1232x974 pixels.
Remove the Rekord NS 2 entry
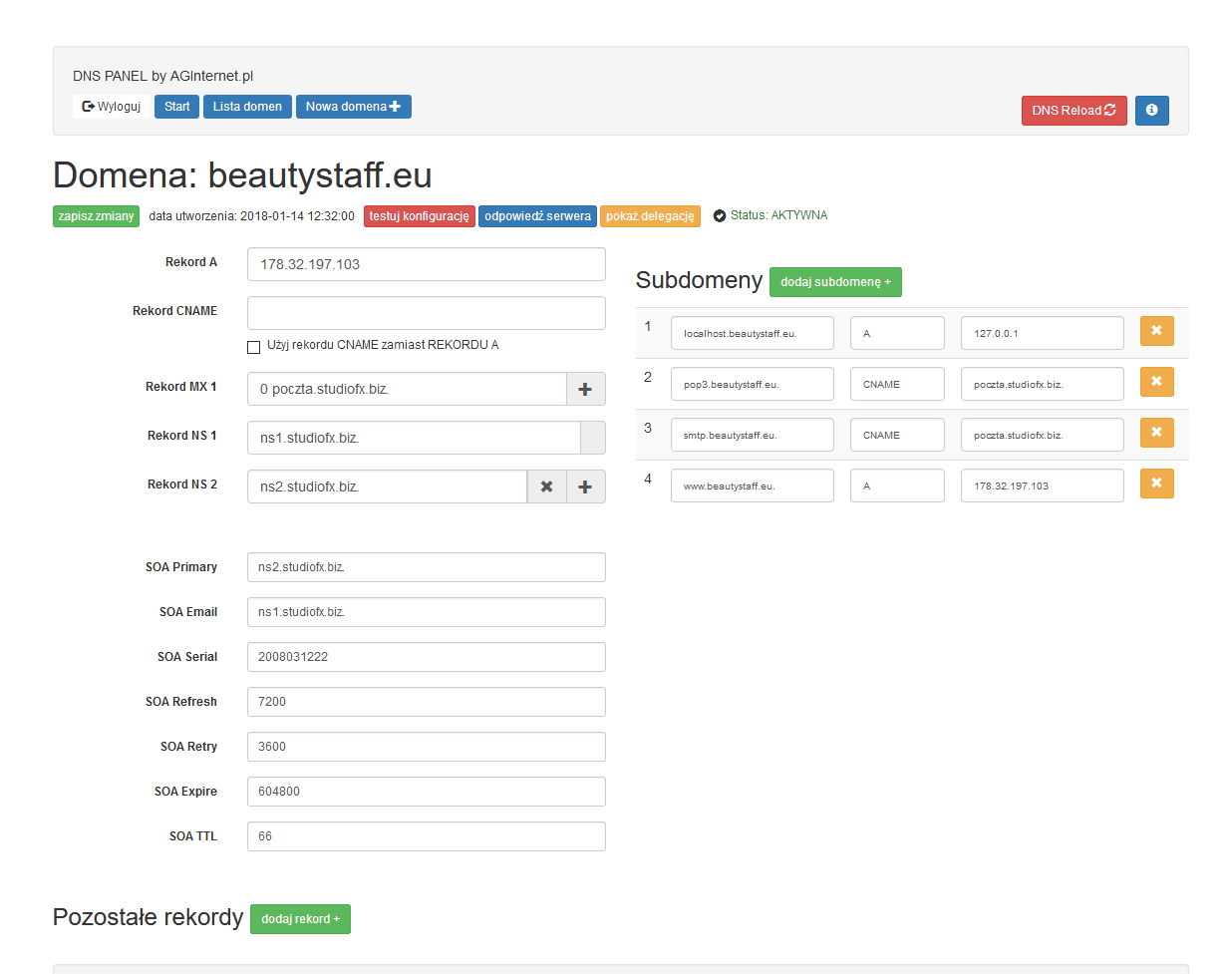click(546, 487)
